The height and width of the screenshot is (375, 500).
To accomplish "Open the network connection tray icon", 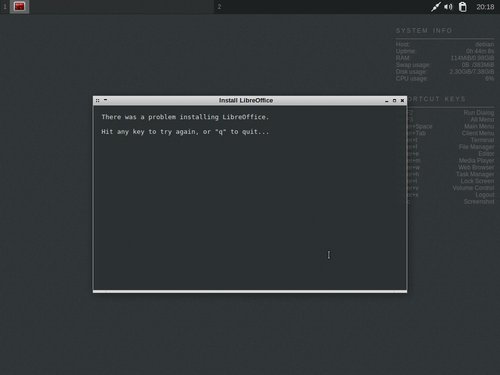I will (436, 7).
